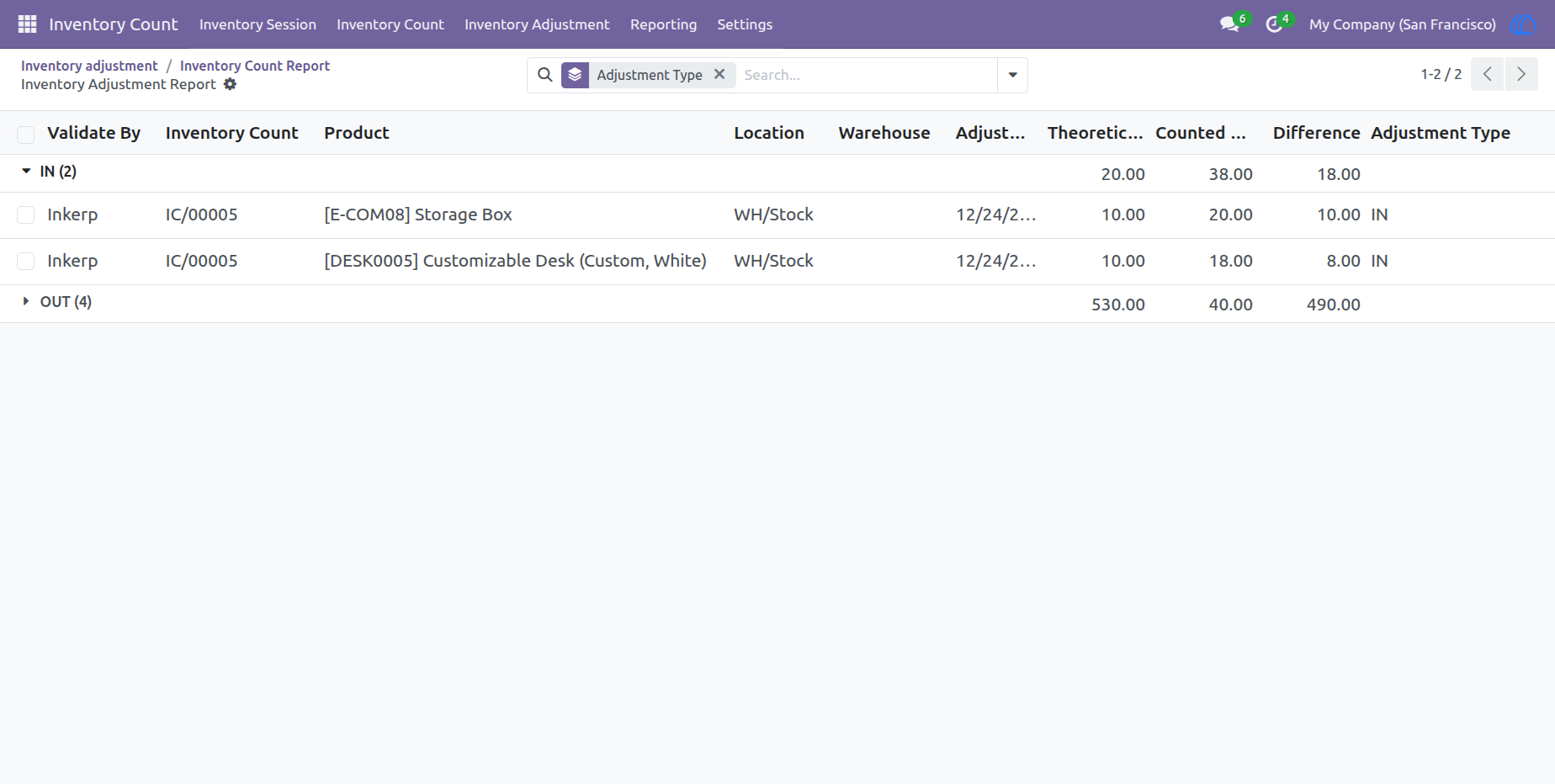Image resolution: width=1555 pixels, height=784 pixels.
Task: Open Inventory Count menu item
Action: point(390,24)
